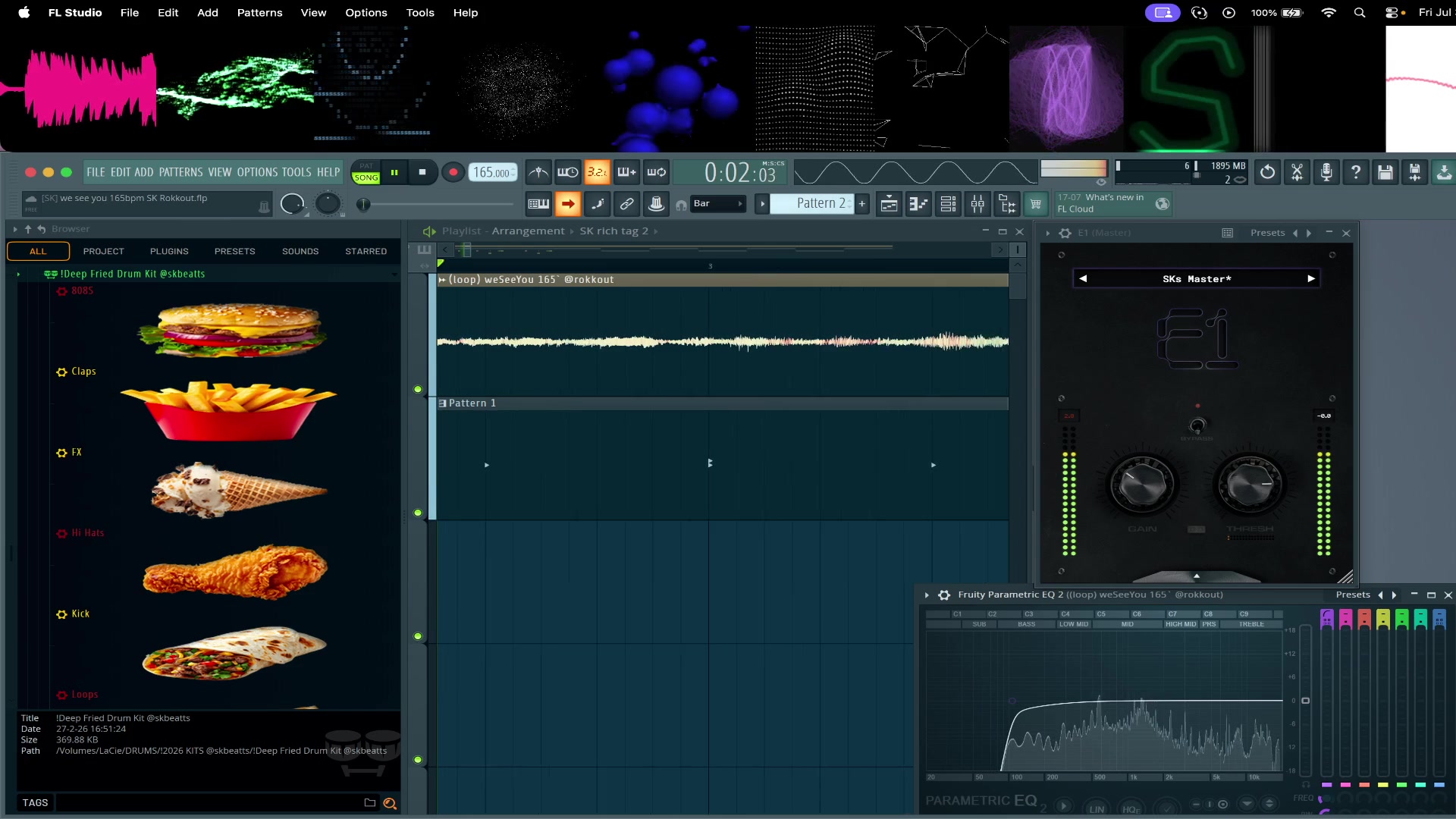Open Fruity Parametric EQ 2 gear options

click(944, 595)
